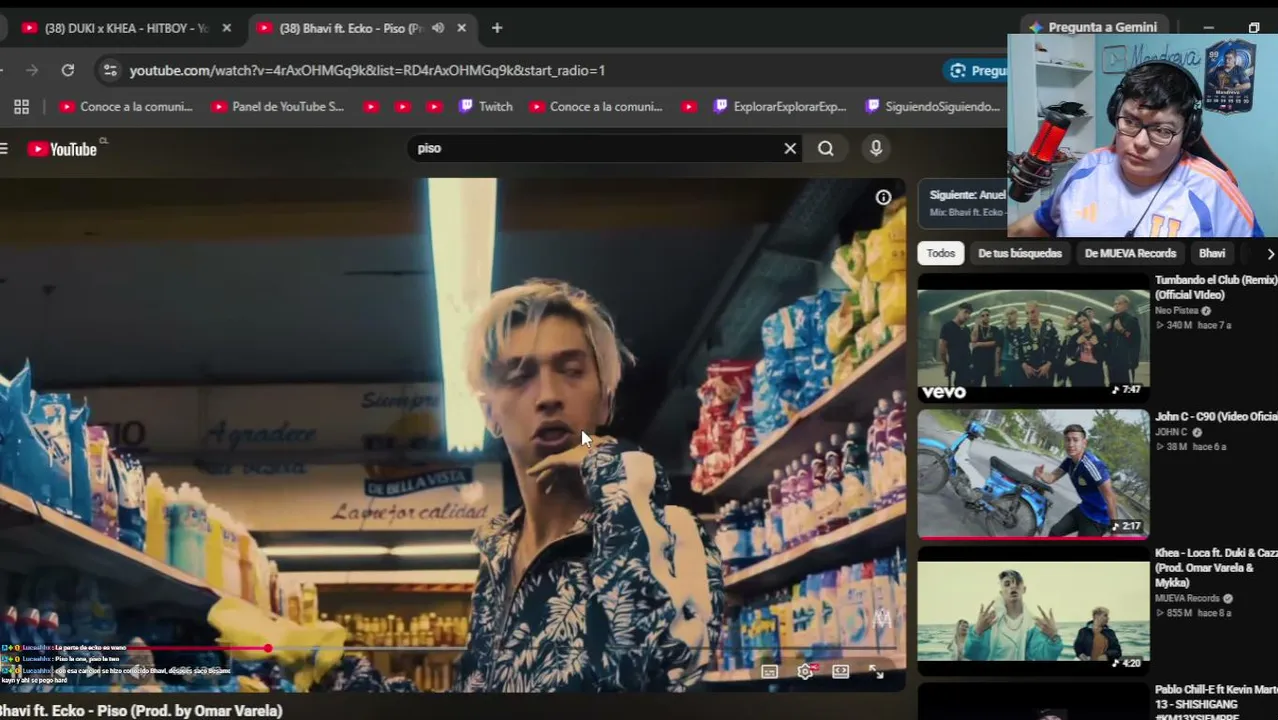Ask Gemini with 'Pregunta a Gemini' button
The image size is (1278, 720).
point(1092,27)
